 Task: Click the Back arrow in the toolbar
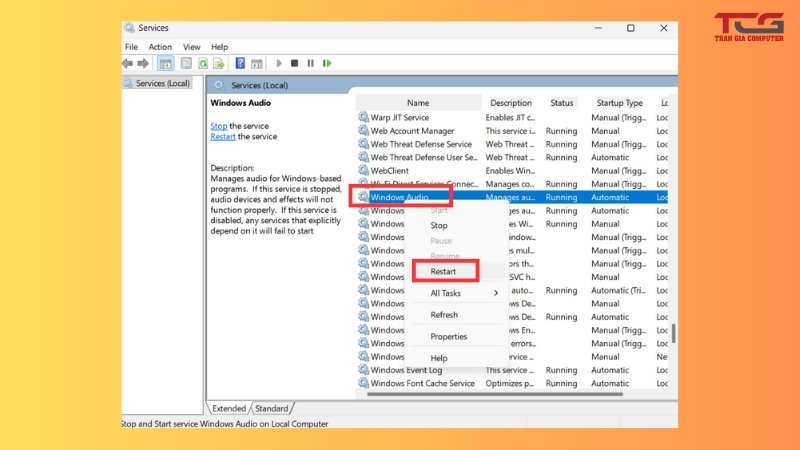(128, 63)
